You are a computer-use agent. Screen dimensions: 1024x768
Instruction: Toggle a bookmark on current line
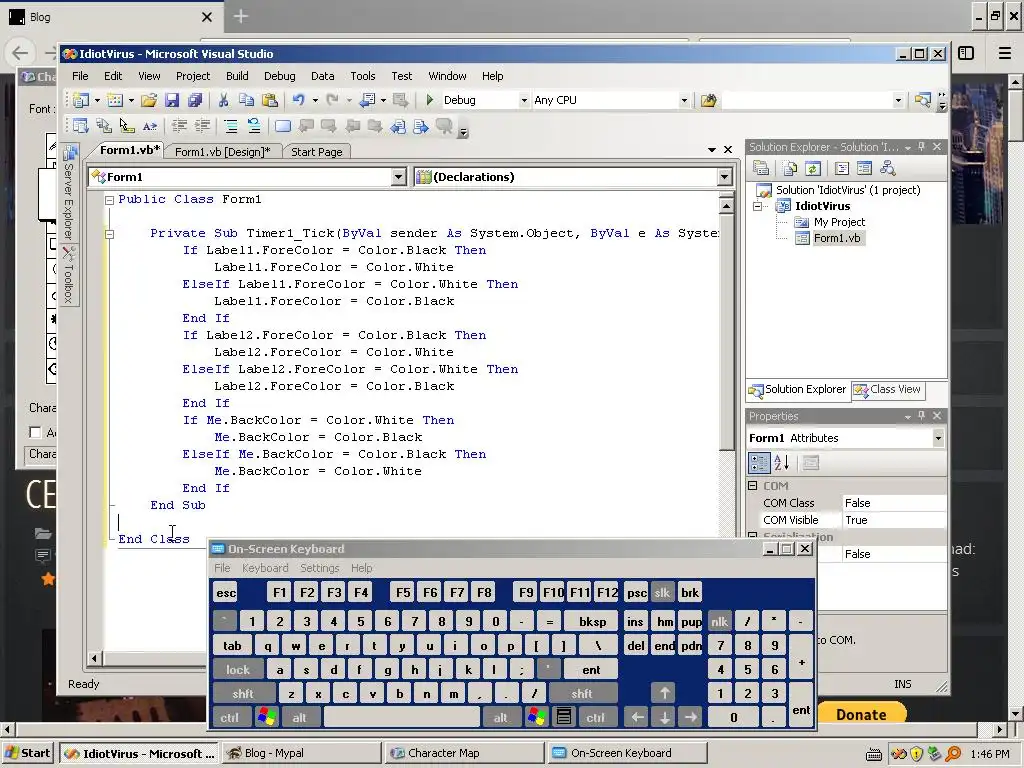coord(283,126)
